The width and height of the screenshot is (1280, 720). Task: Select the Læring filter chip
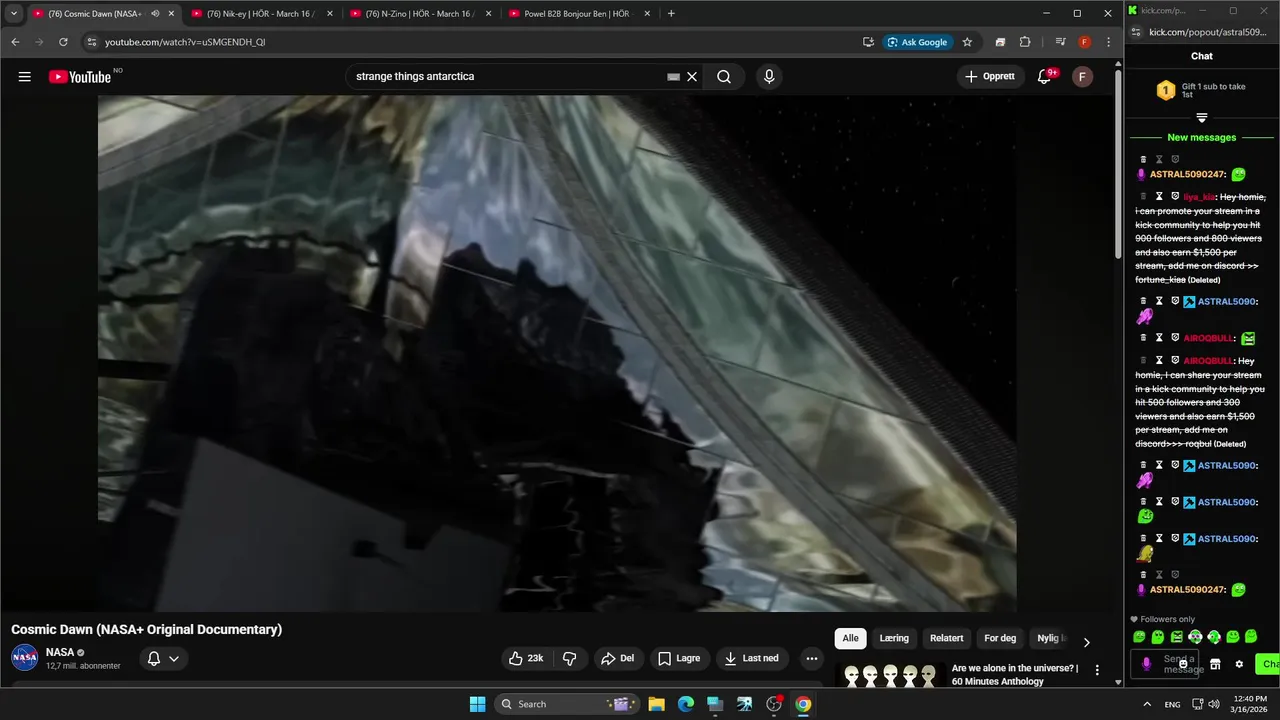894,638
